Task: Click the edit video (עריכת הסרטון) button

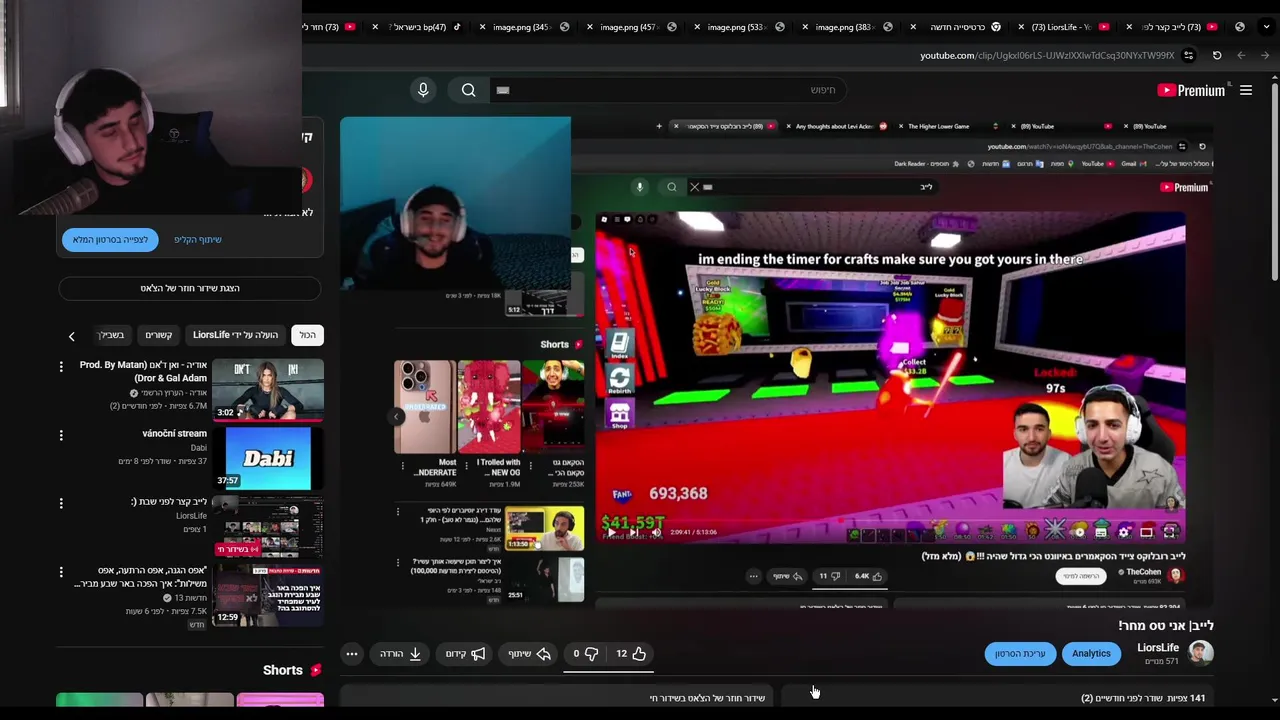Action: point(1020,653)
